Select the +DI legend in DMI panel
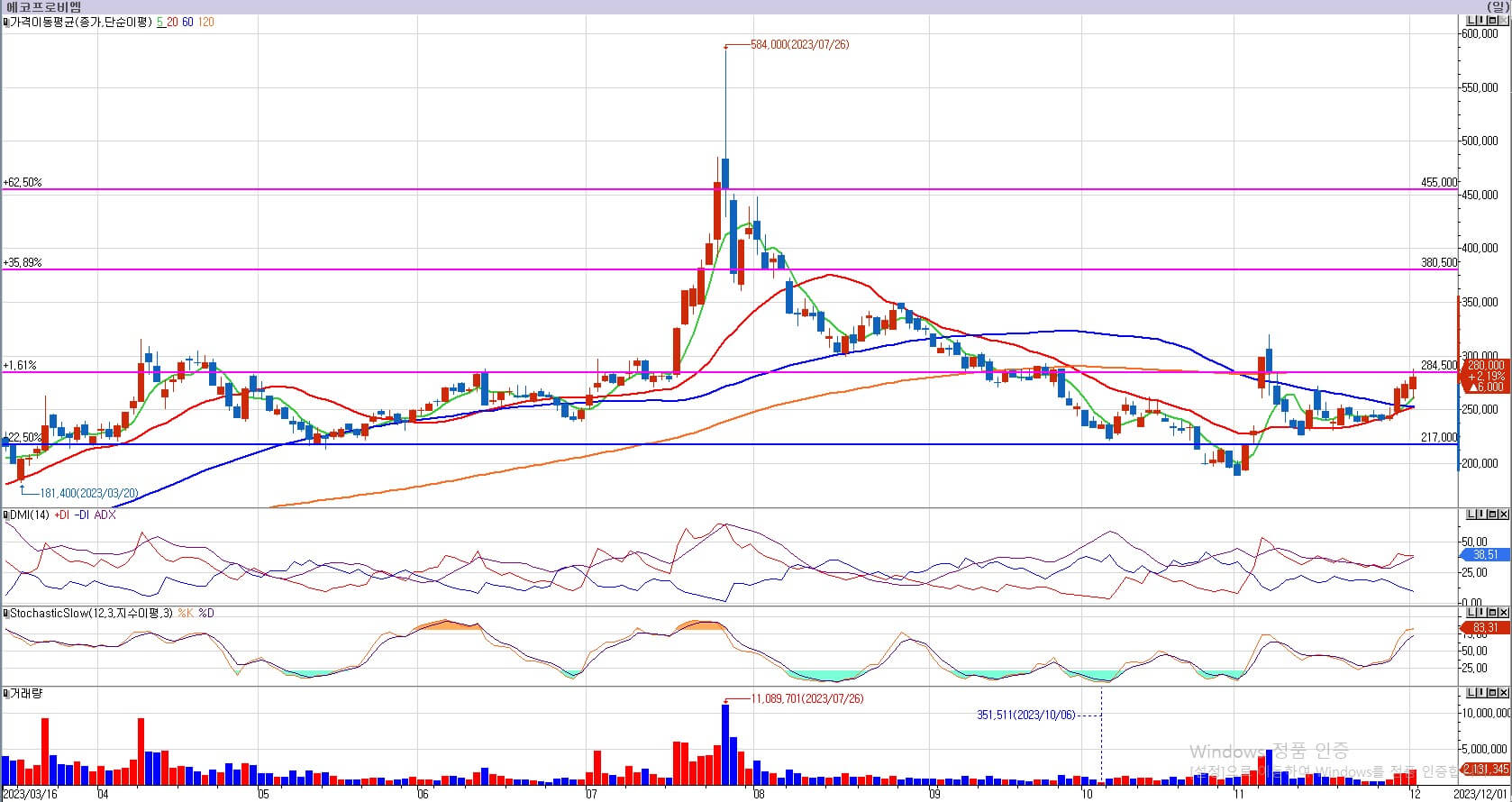Viewport: 1512px width, 802px height. pos(61,515)
